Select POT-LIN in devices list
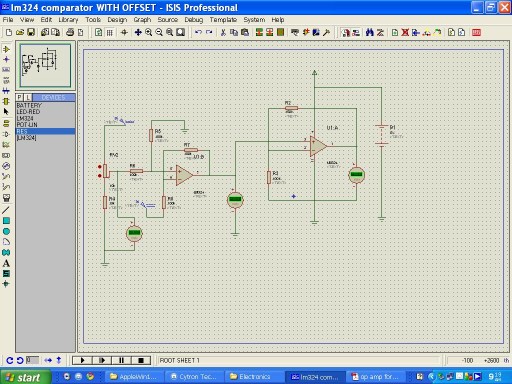The width and height of the screenshot is (512, 384). click(x=45, y=125)
